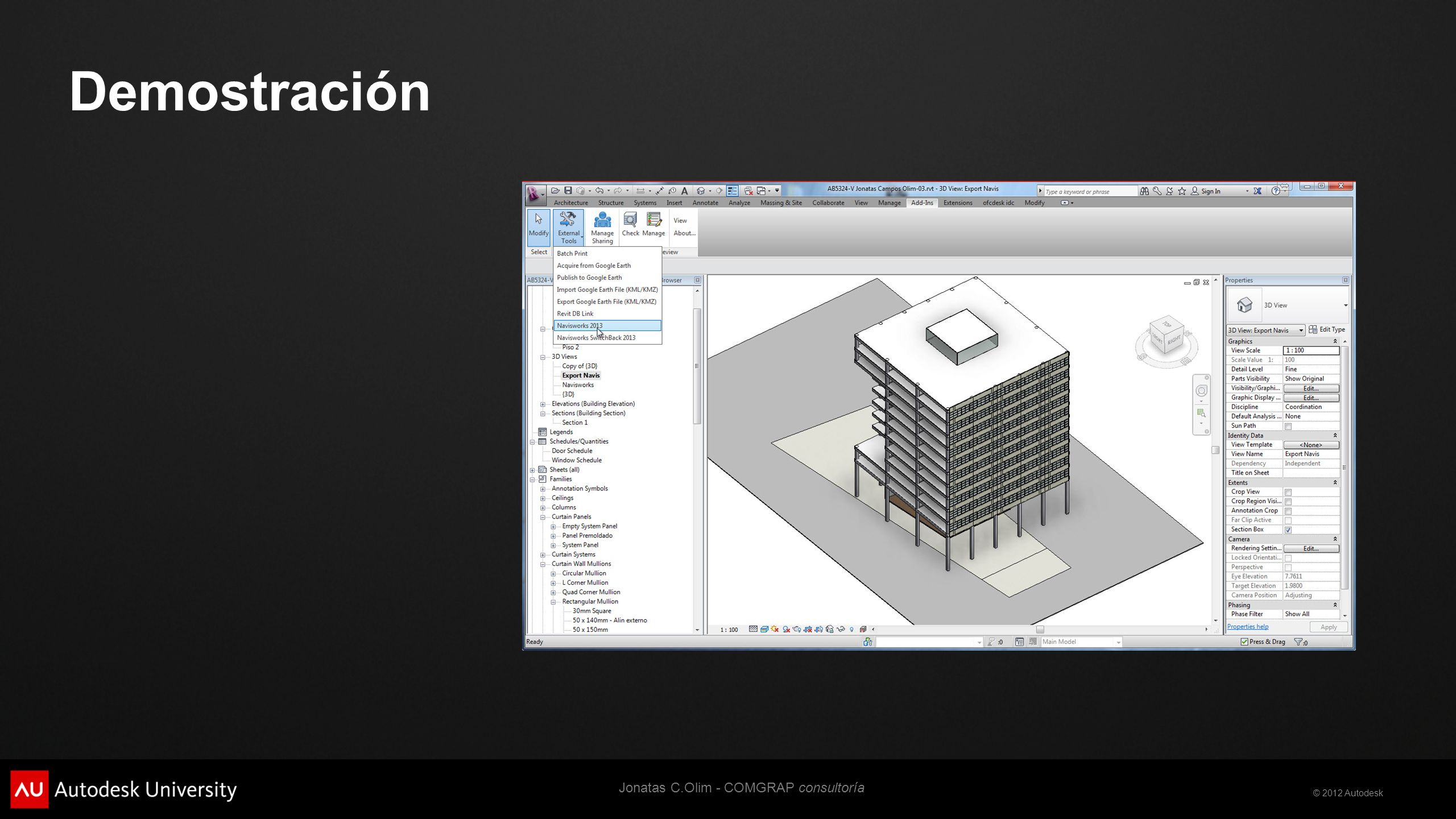1456x819 pixels.
Task: Toggle the Locked Orientation checkbox
Action: 1288,558
